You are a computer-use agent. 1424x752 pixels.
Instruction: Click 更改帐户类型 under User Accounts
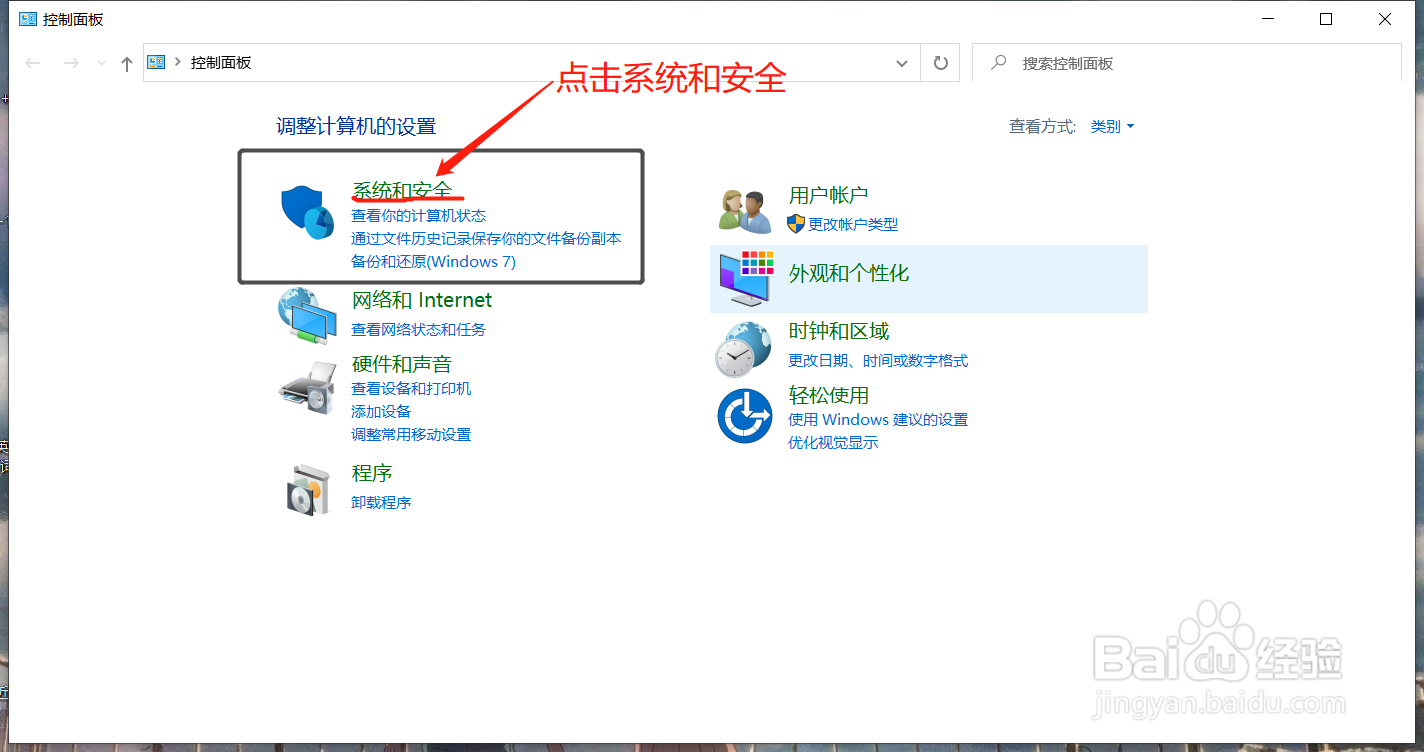coord(852,224)
